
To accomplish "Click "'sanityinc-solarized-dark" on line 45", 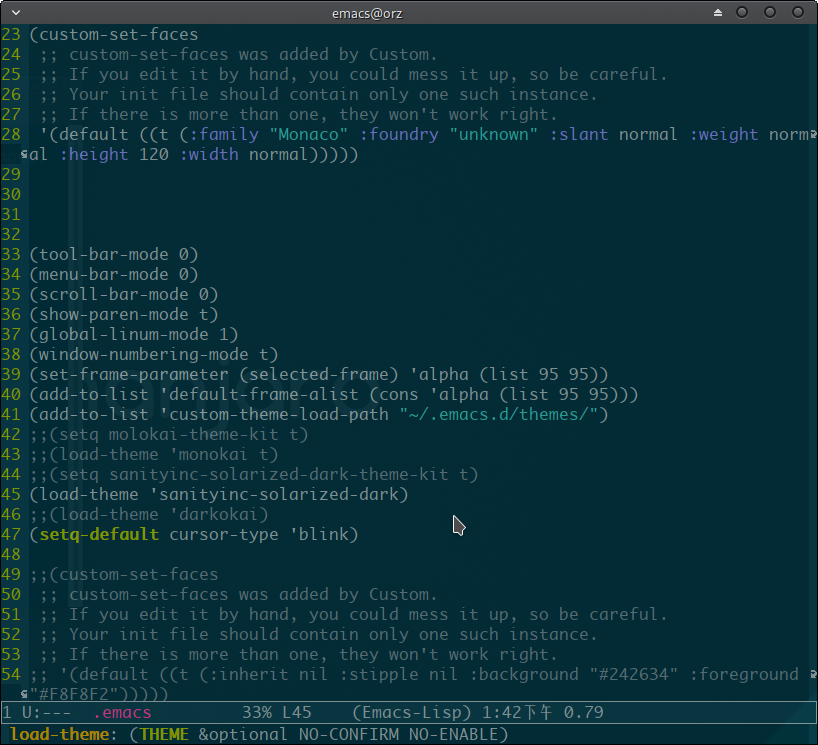I will pyautogui.click(x=274, y=495).
